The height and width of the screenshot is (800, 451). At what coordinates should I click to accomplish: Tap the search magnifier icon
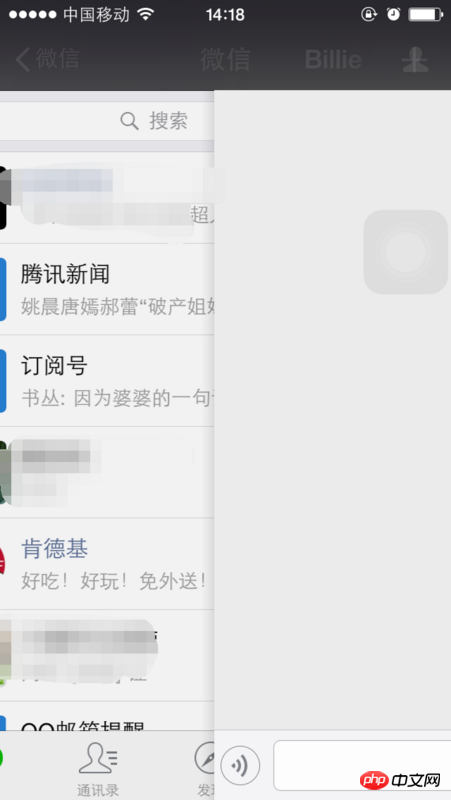click(x=130, y=121)
